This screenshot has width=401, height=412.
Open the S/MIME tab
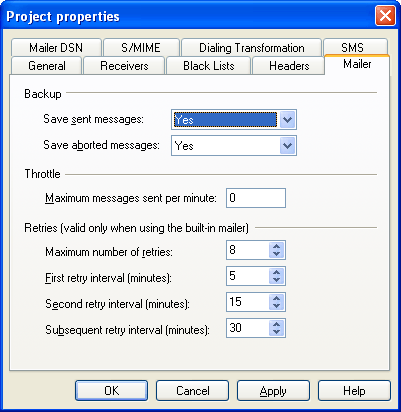click(x=141, y=48)
